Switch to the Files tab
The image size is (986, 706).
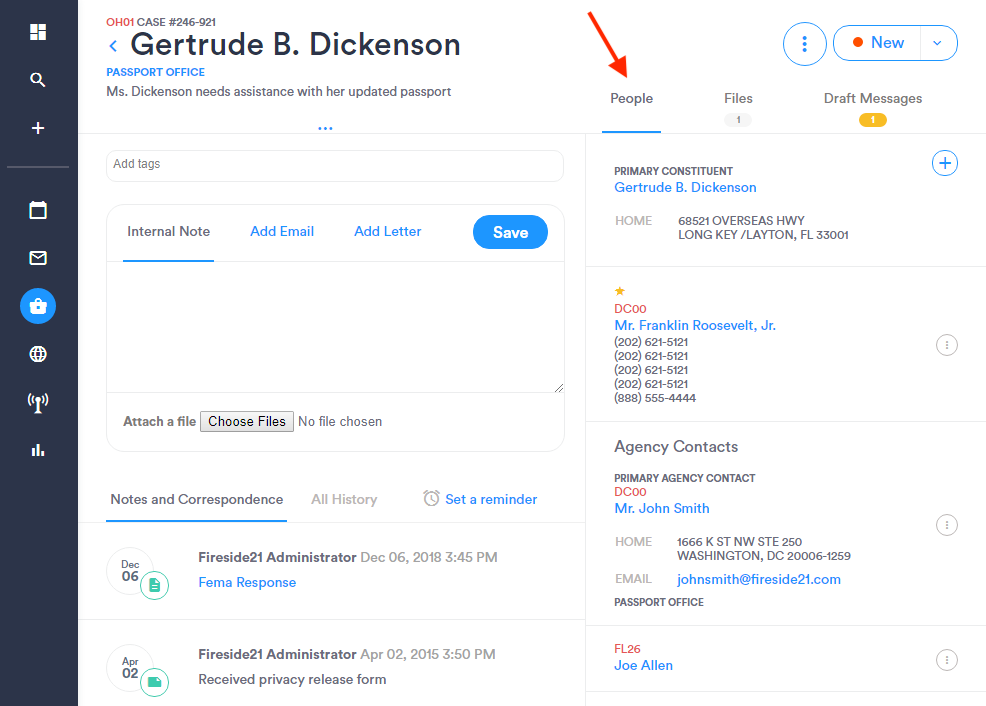[738, 98]
